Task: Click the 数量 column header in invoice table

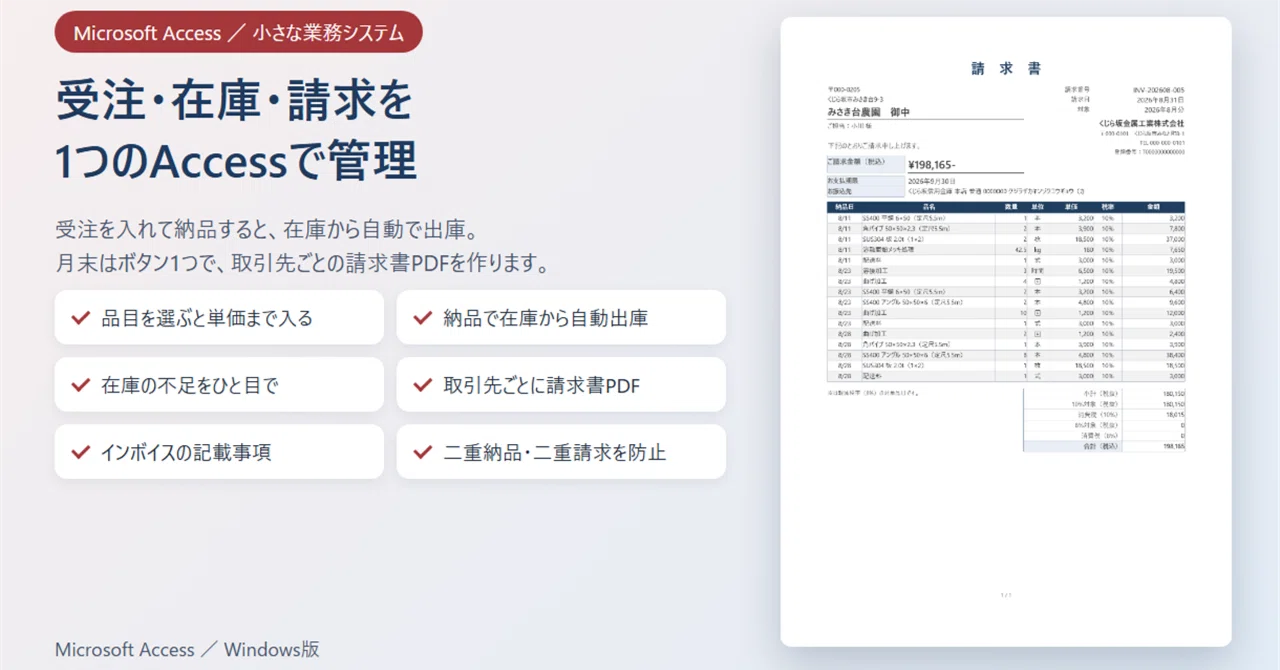Action: (1011, 207)
